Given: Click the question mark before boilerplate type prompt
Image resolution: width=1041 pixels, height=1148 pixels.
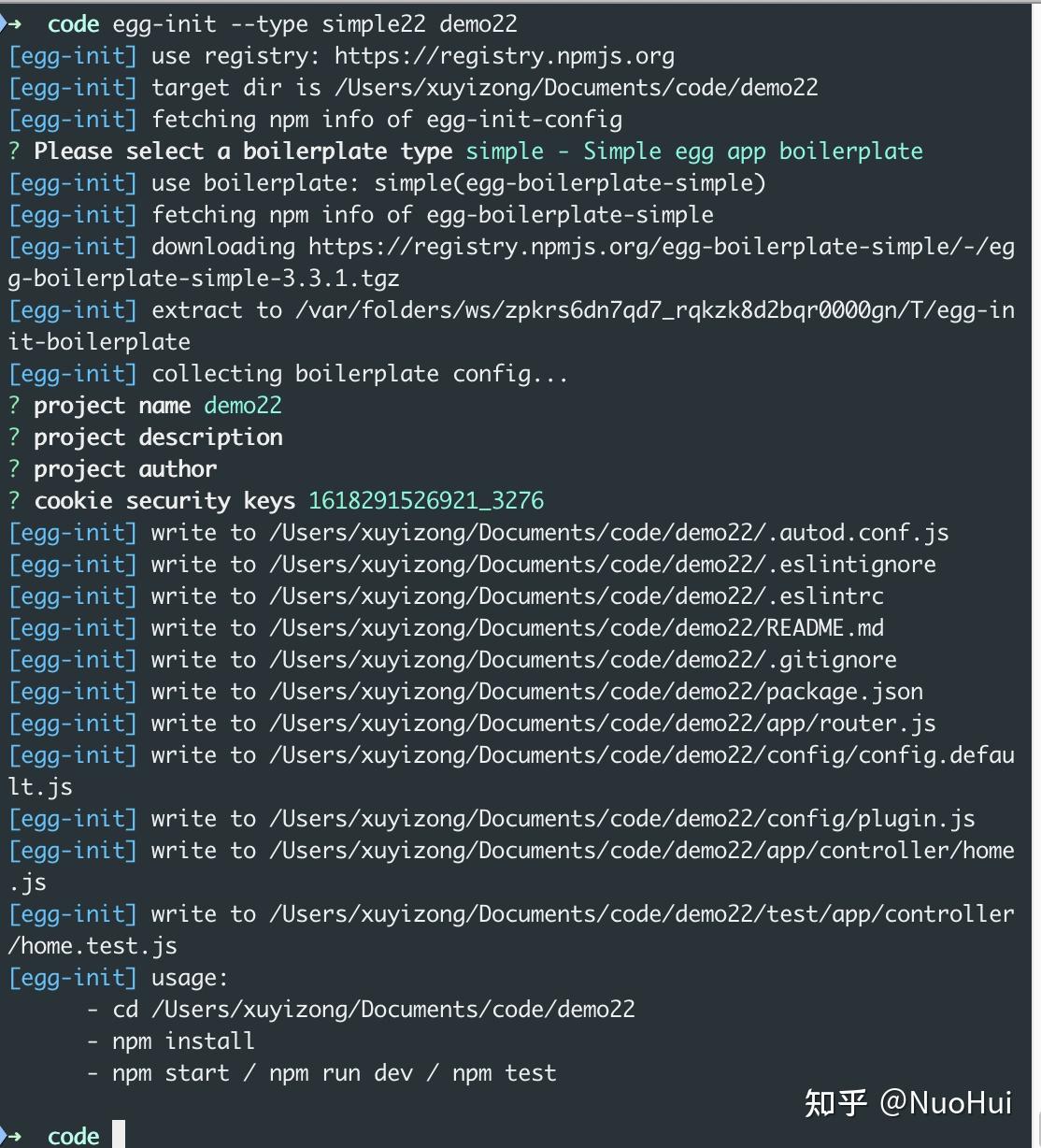Looking at the screenshot, I should (14, 151).
